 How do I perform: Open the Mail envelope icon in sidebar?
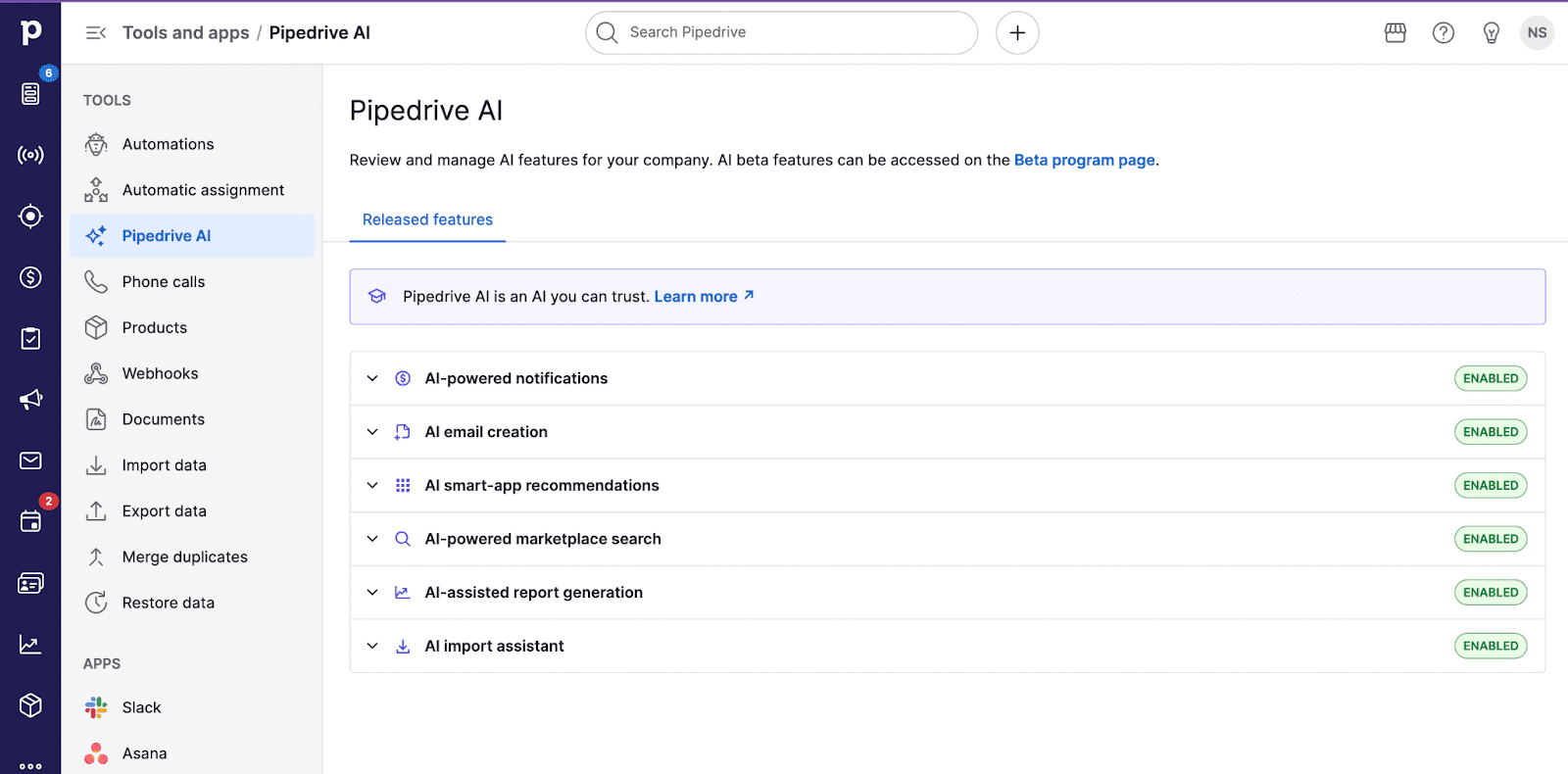[30, 460]
